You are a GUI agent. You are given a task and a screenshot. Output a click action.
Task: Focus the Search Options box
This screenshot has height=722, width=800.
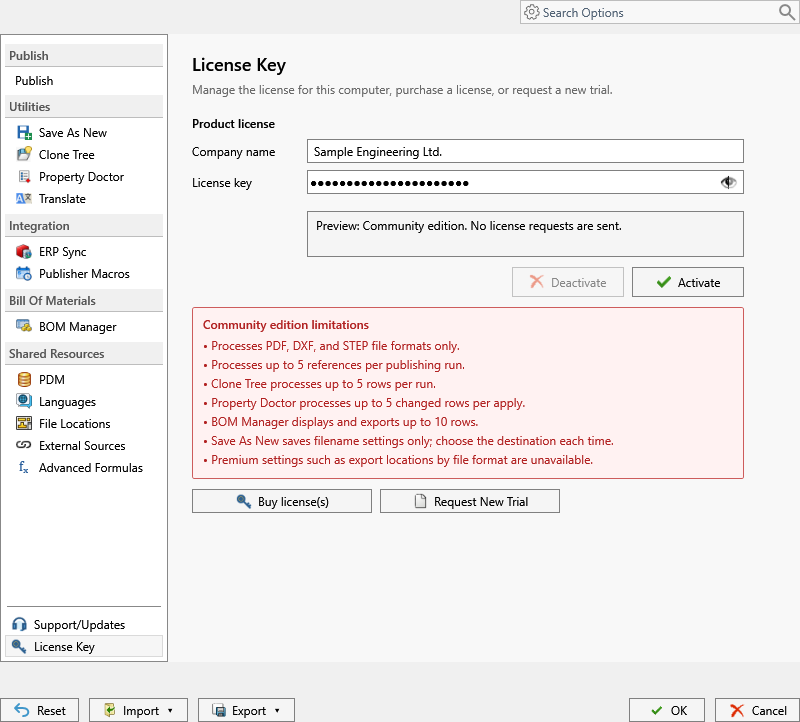[659, 12]
